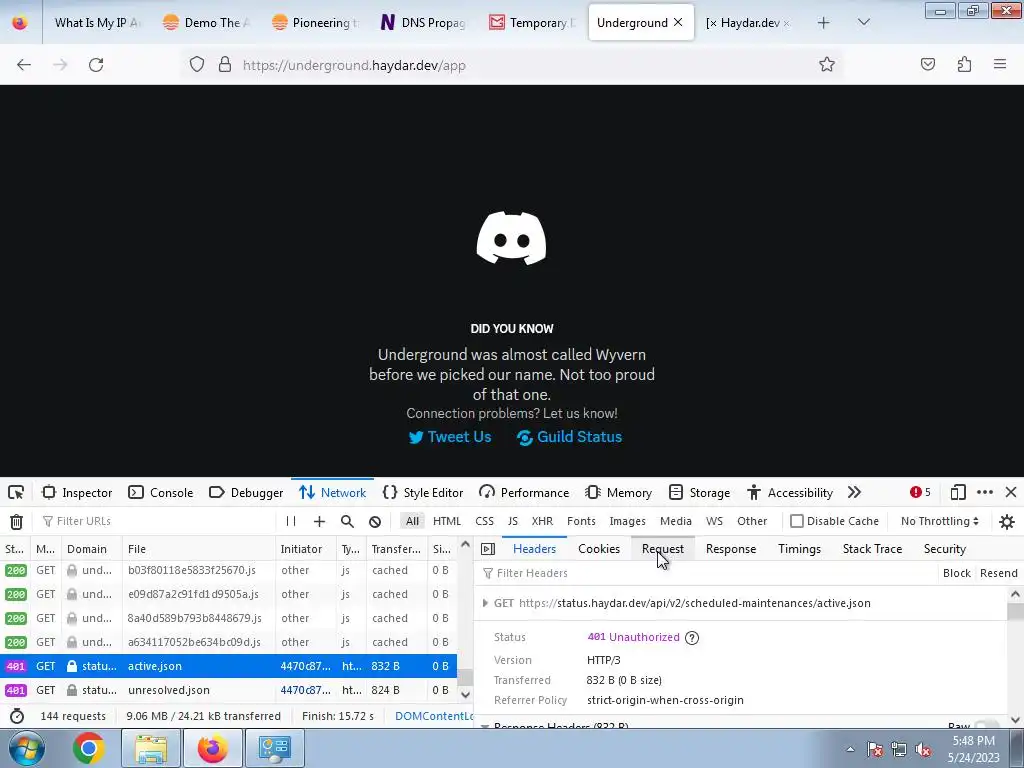Open a new browser tab with plus

point(824,23)
